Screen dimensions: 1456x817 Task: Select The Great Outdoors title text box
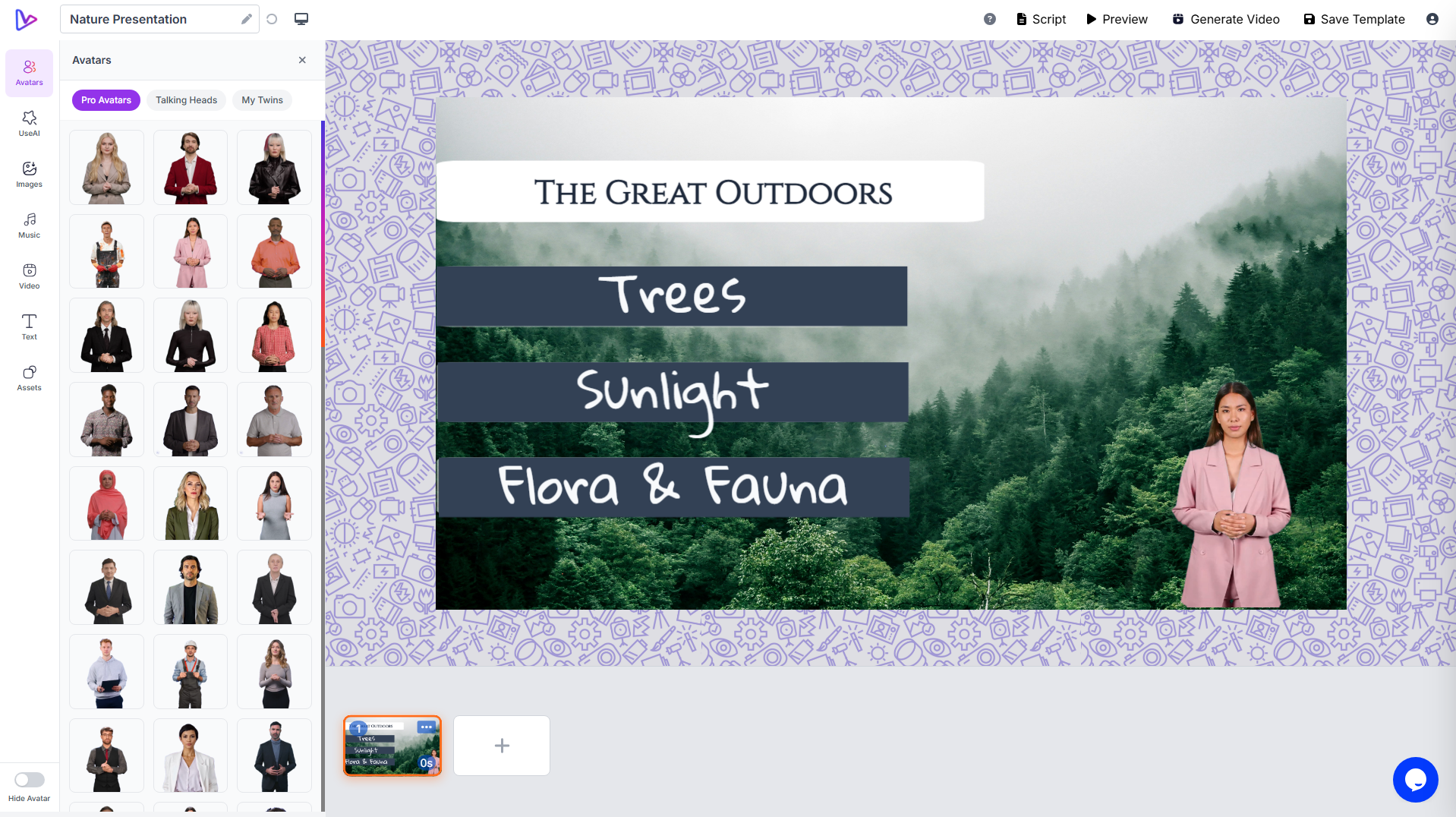click(x=711, y=191)
